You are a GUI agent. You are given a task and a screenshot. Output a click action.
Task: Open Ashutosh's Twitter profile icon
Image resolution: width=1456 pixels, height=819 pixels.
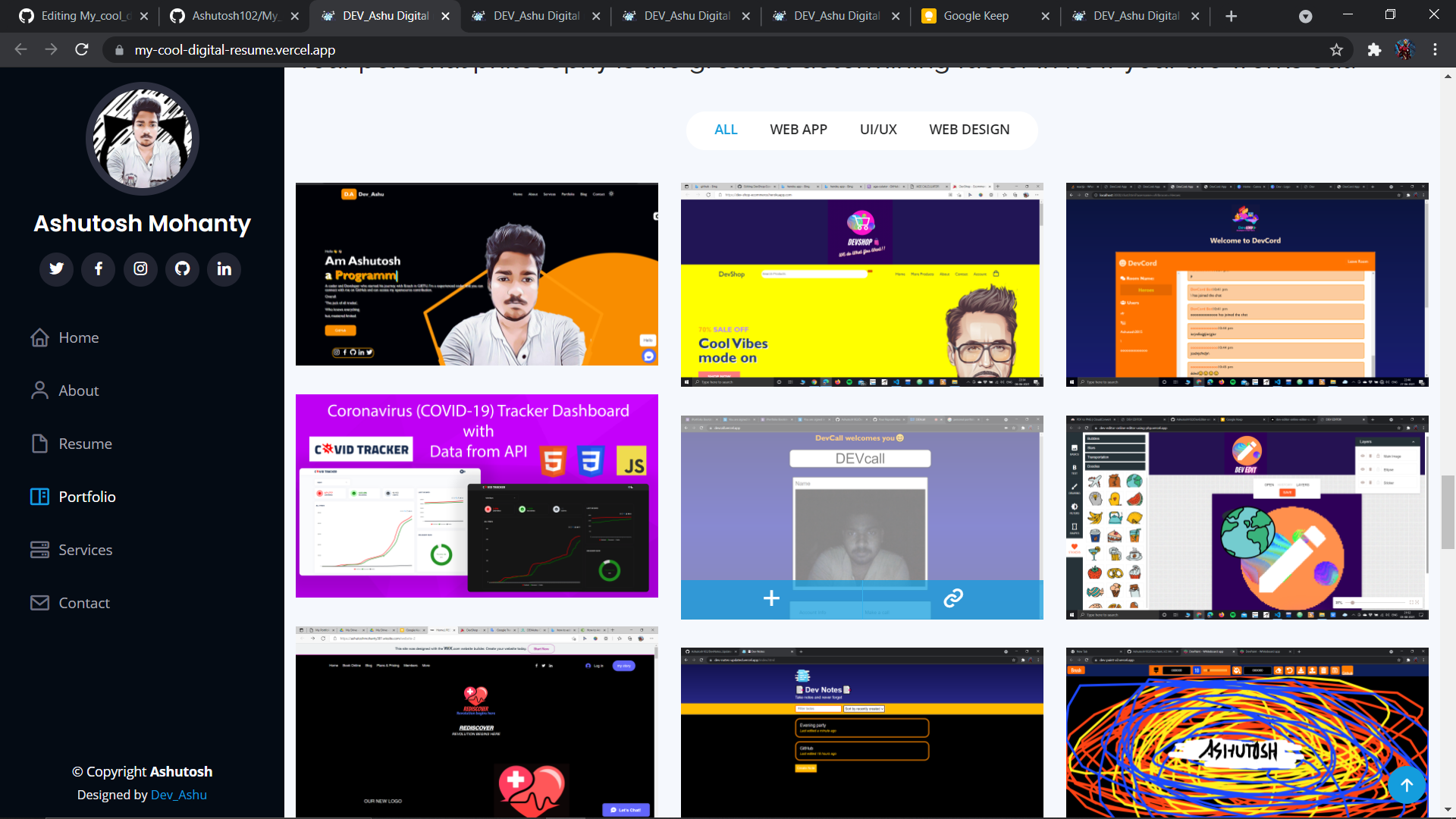(x=56, y=269)
